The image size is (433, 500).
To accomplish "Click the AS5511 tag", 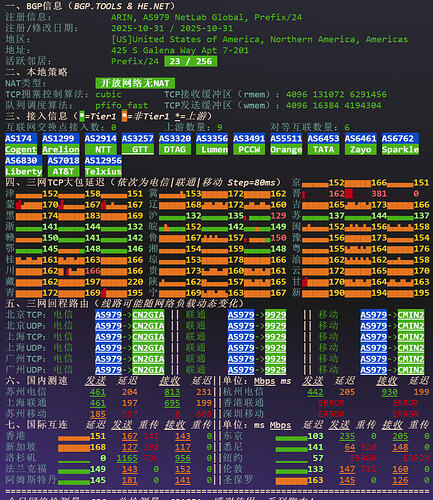I will click(286, 138).
